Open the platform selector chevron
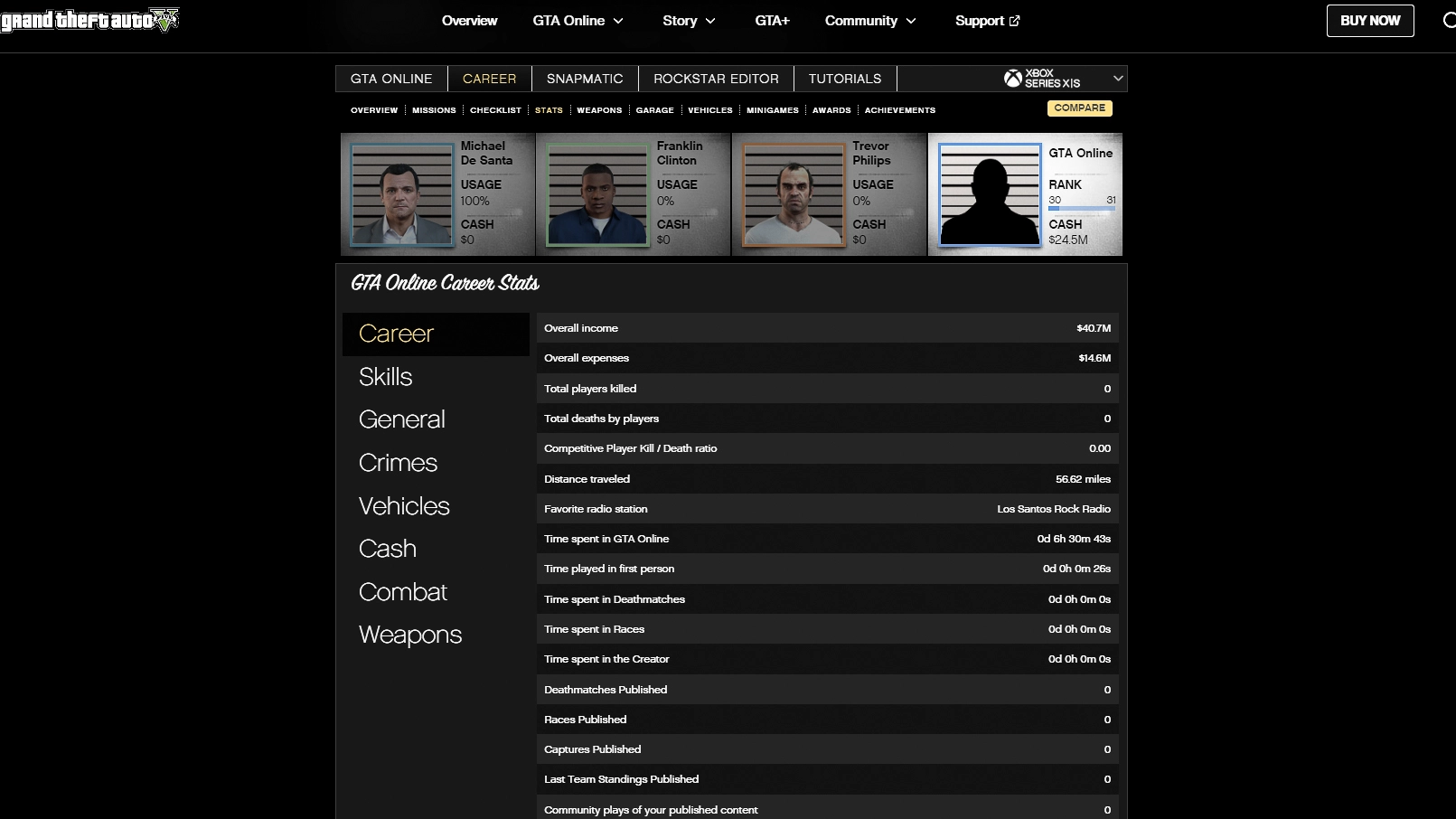The height and width of the screenshot is (819, 1456). point(1118,79)
